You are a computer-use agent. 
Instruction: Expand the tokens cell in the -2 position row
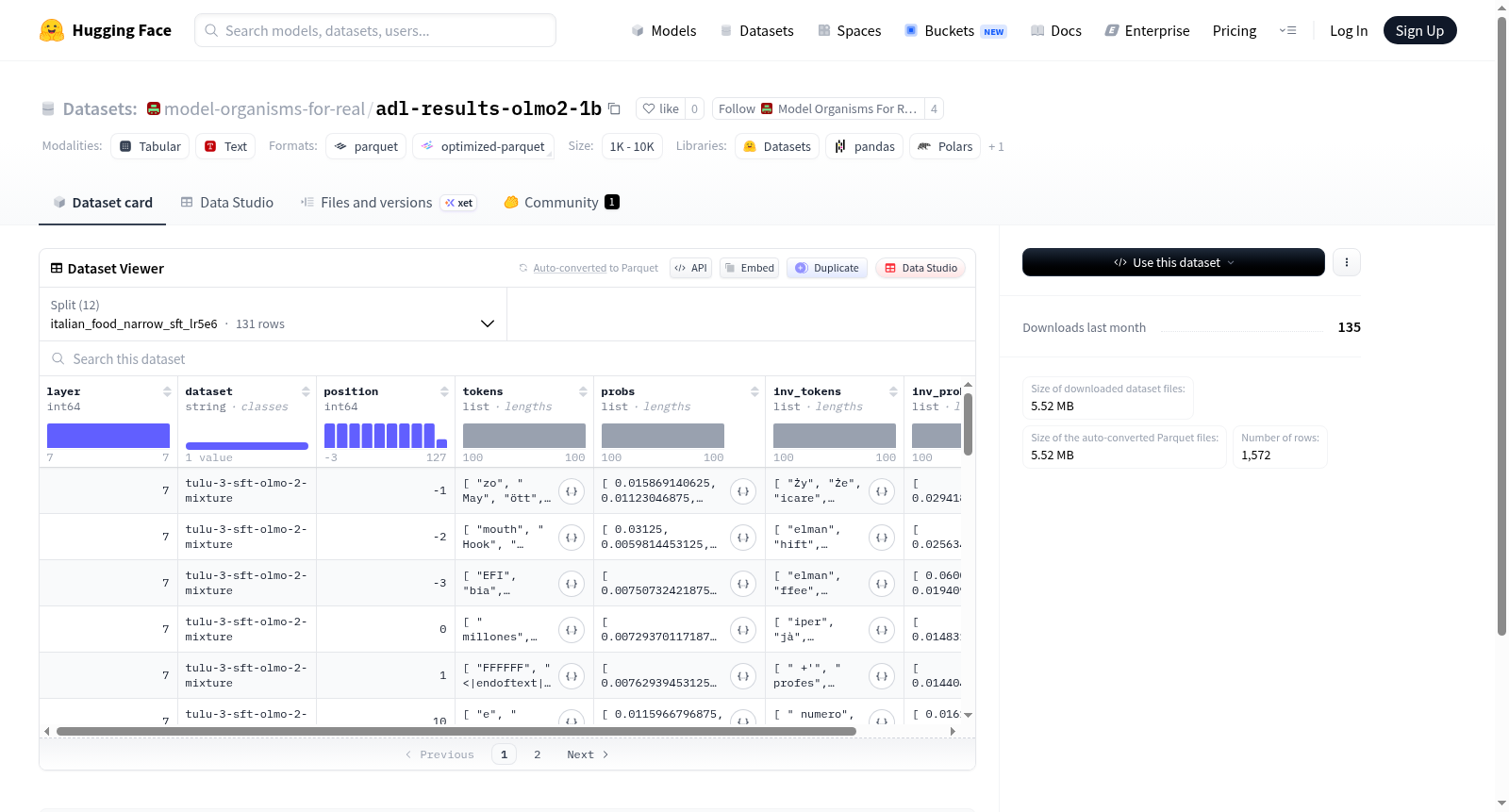(x=572, y=538)
